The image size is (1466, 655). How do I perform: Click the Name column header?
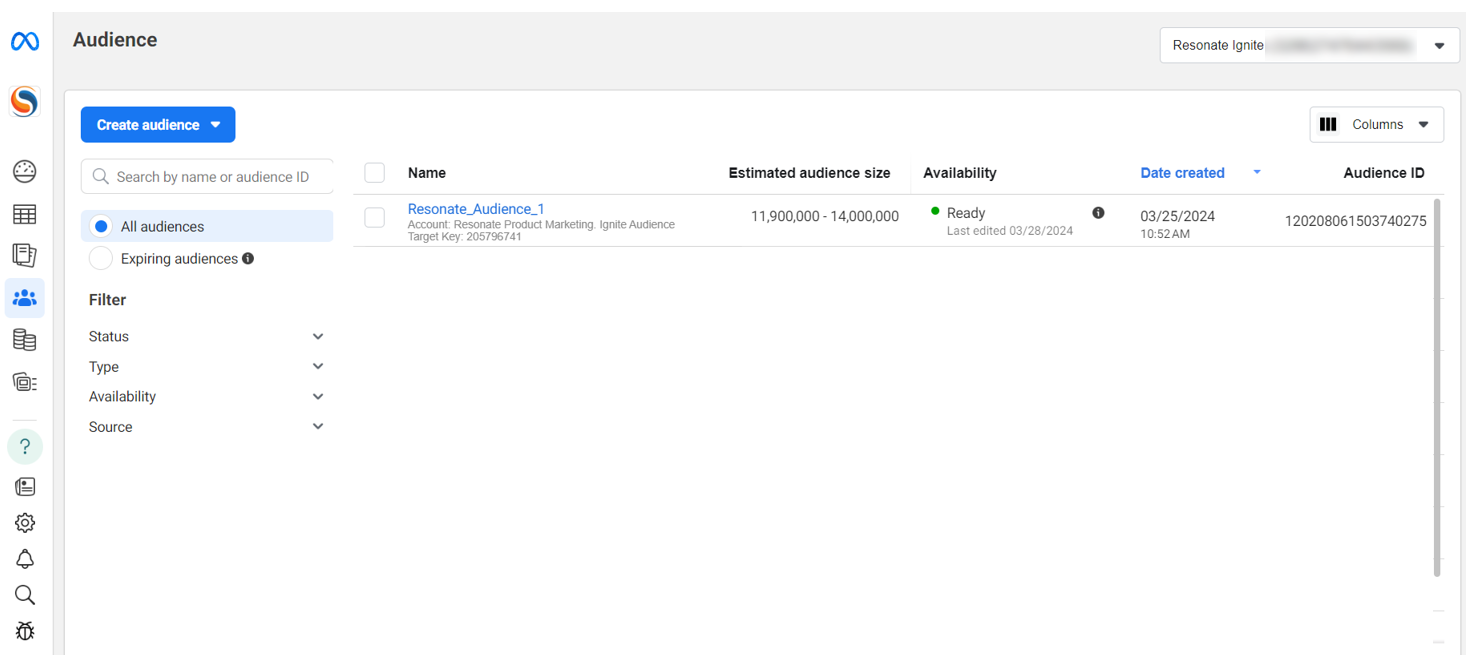pos(427,173)
